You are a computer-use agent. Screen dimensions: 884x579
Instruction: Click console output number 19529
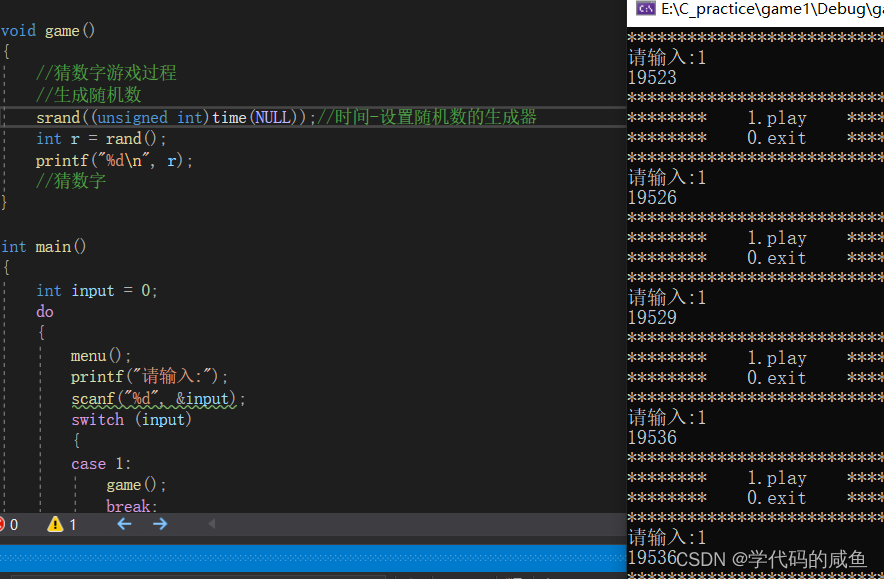652,317
